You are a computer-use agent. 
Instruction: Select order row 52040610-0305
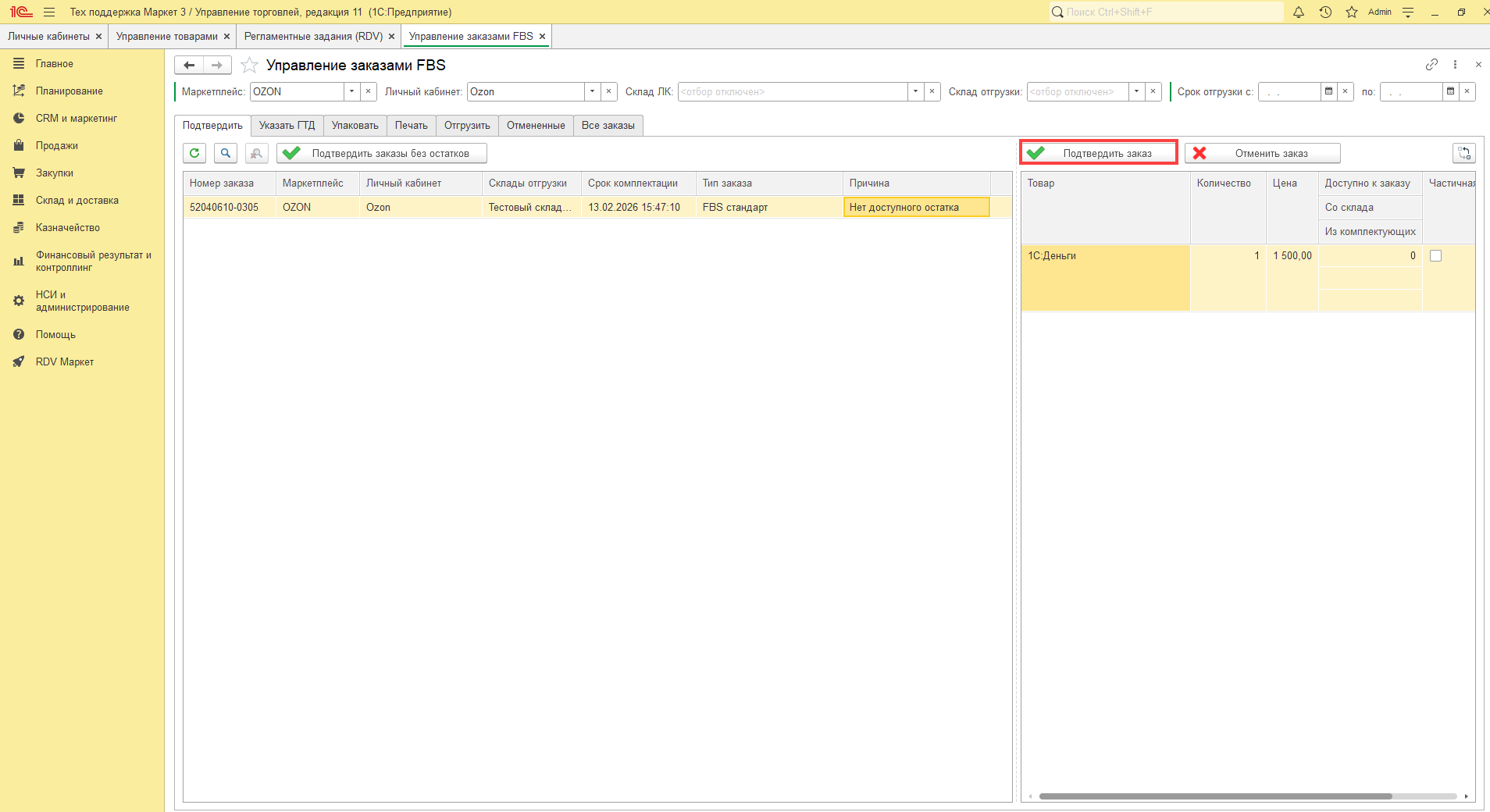click(224, 207)
